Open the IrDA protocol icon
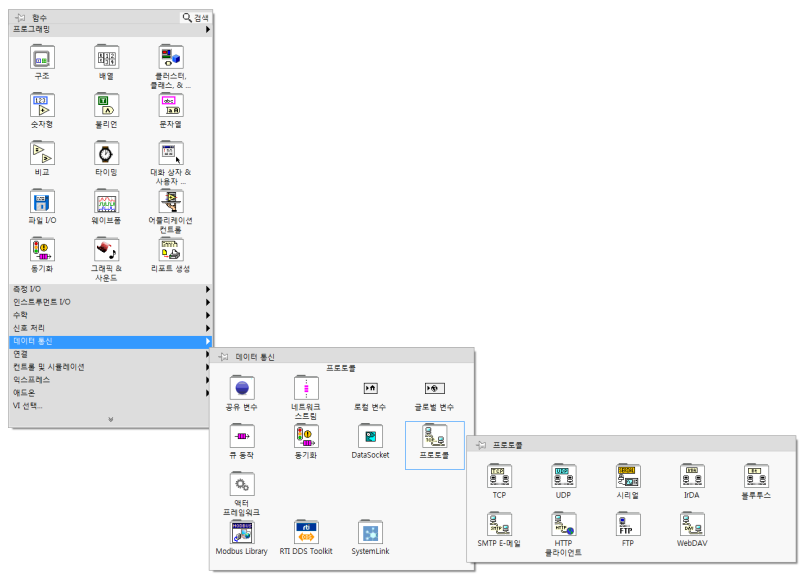The width and height of the screenshot is (800, 578). click(692, 476)
